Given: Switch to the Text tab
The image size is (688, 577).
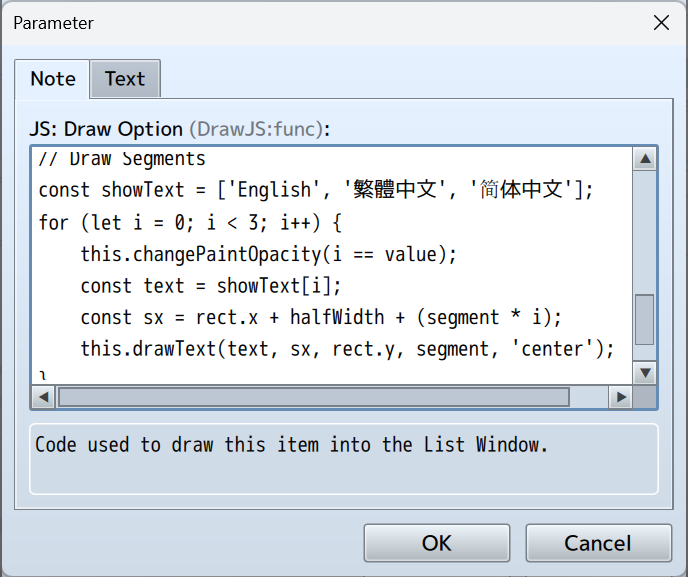Looking at the screenshot, I should [125, 79].
